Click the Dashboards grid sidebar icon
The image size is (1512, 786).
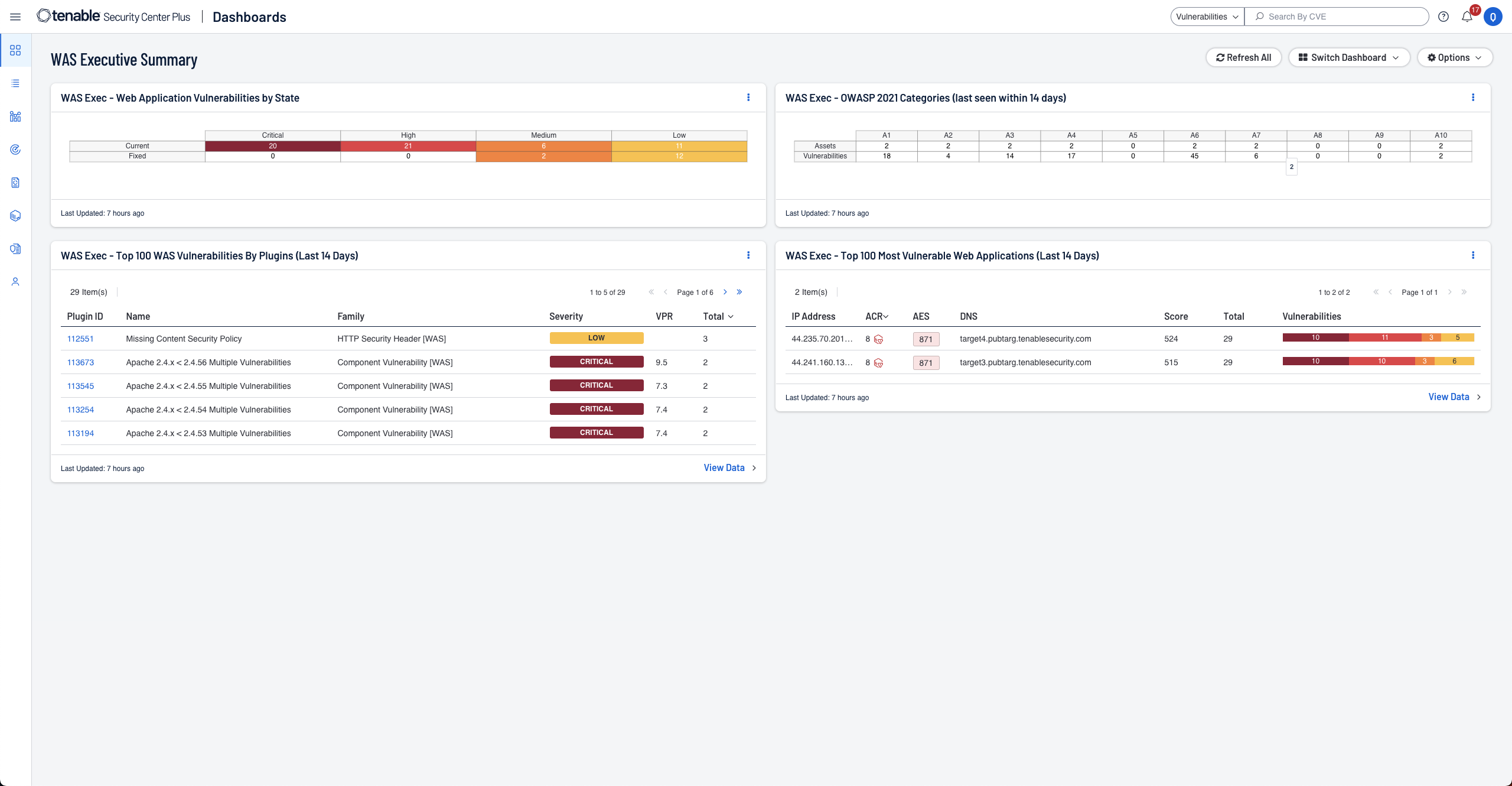point(15,50)
